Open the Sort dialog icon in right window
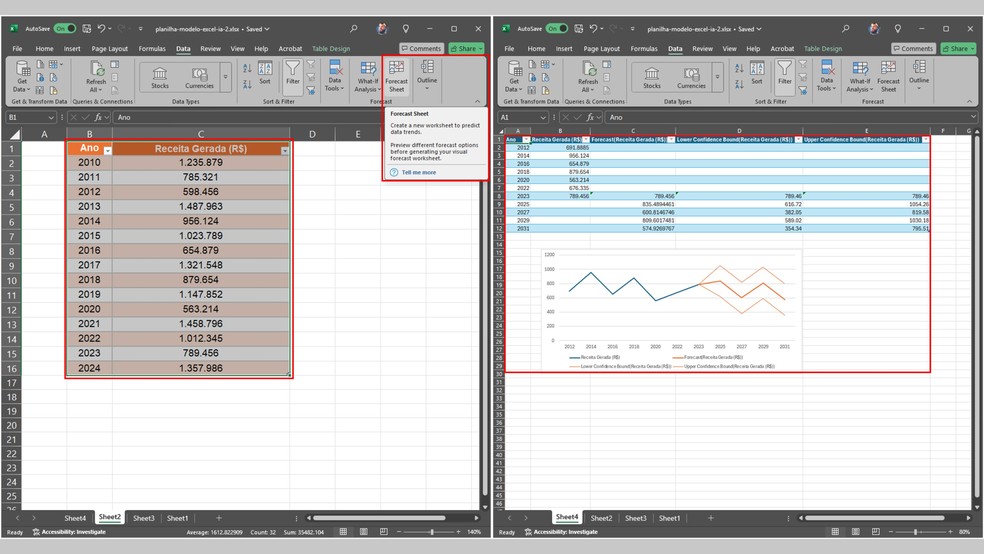The height and width of the screenshot is (554, 984). click(757, 72)
